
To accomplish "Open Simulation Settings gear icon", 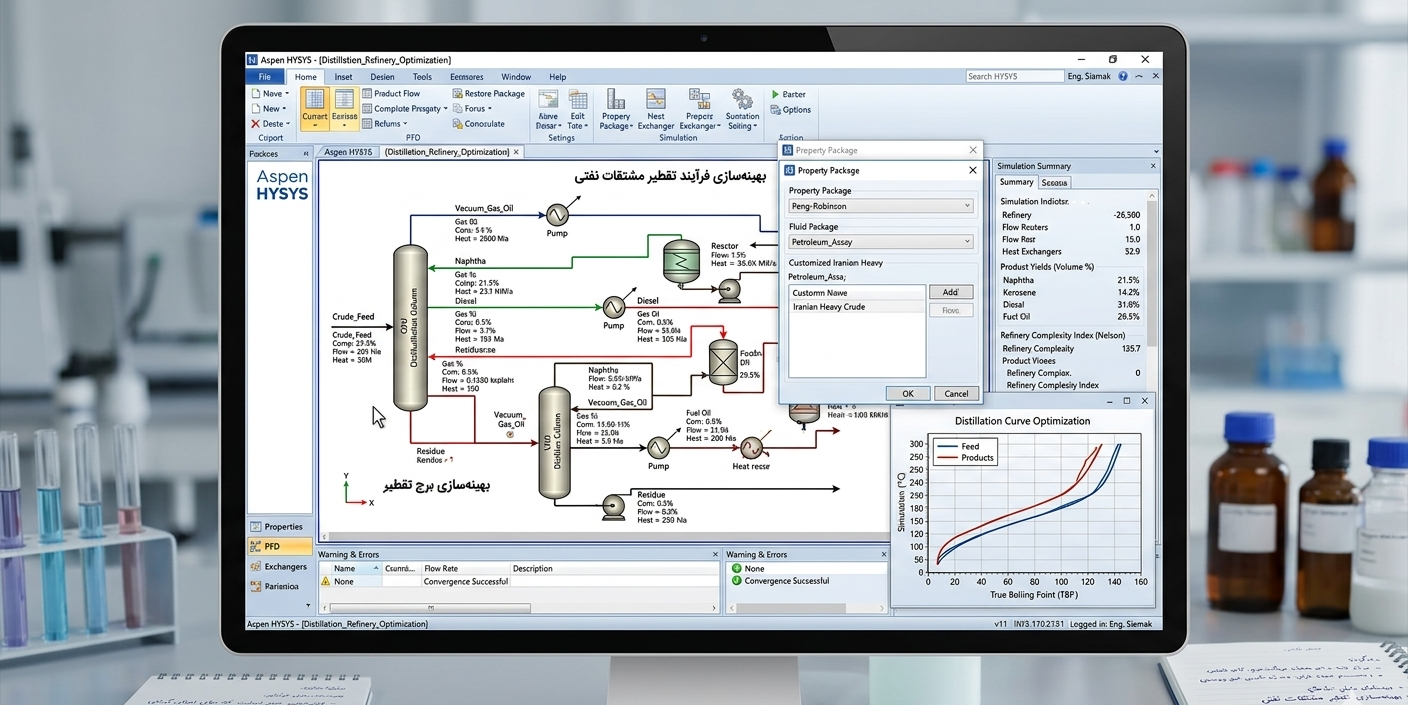I will click(742, 99).
